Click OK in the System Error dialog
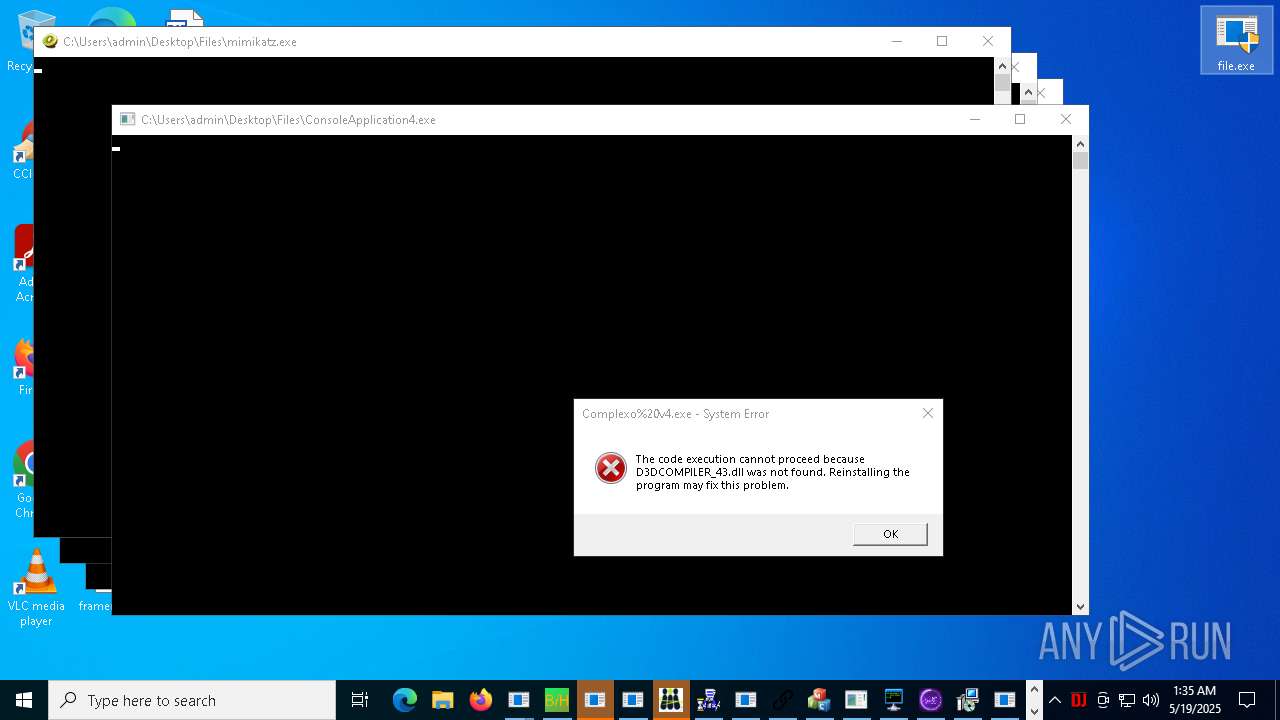 [x=890, y=534]
